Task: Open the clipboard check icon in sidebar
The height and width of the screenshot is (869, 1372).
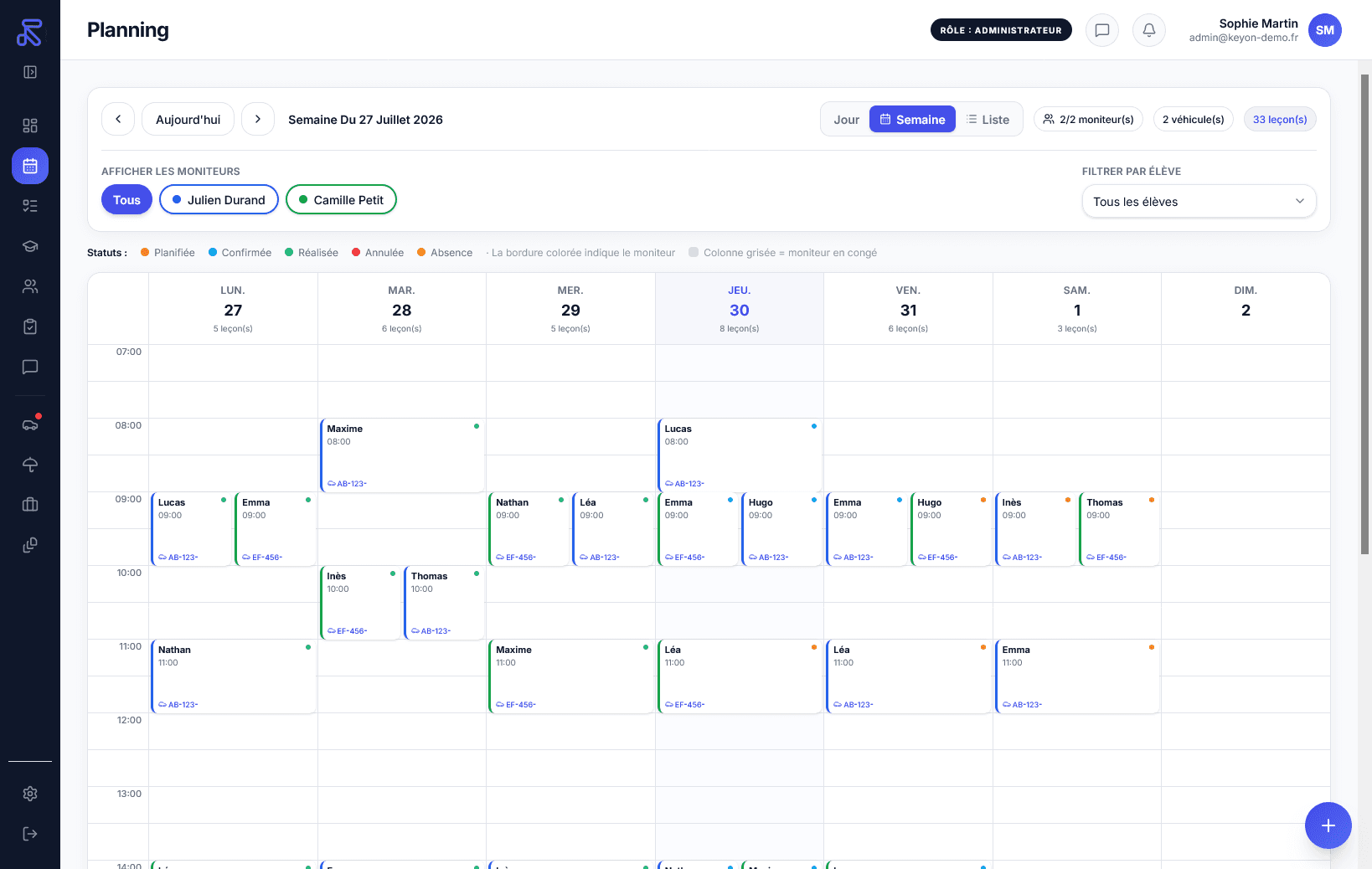Action: point(30,327)
